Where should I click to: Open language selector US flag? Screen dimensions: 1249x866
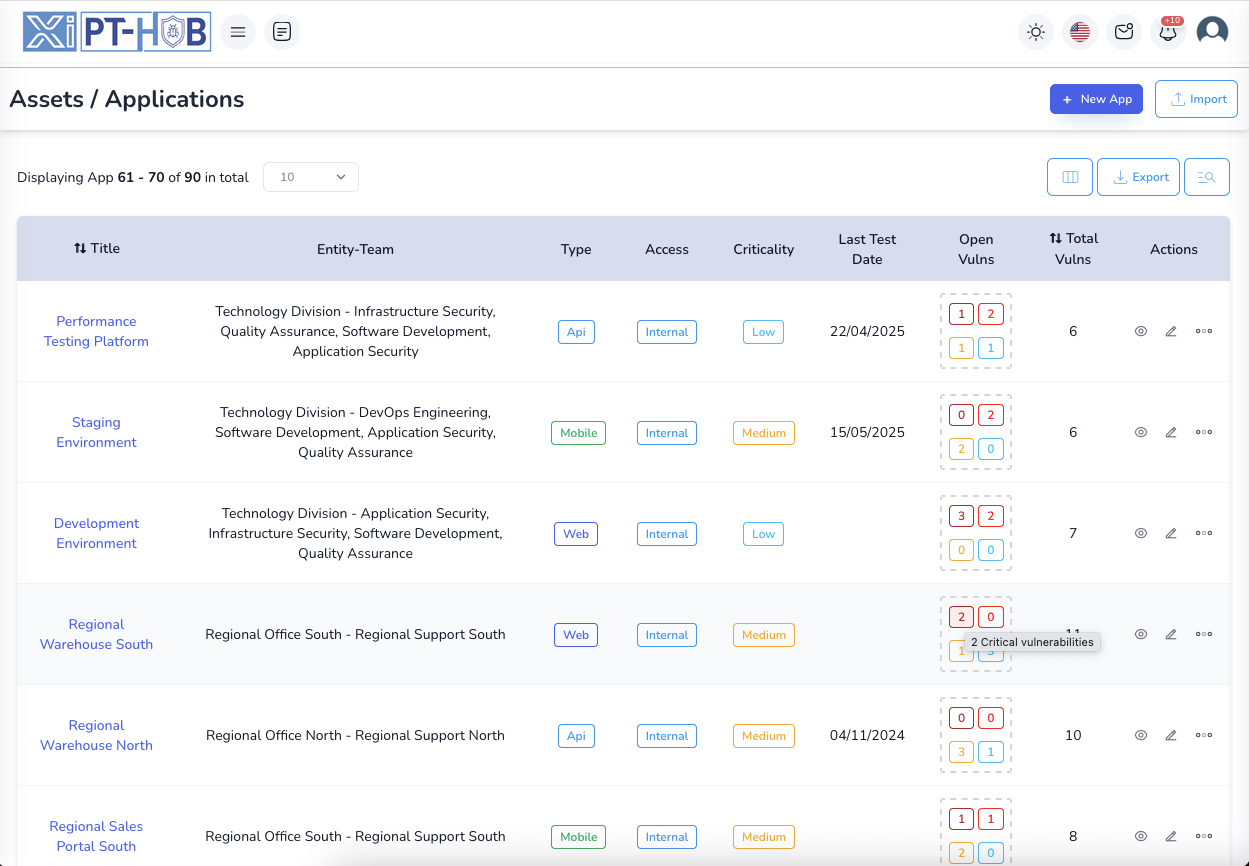(x=1080, y=32)
